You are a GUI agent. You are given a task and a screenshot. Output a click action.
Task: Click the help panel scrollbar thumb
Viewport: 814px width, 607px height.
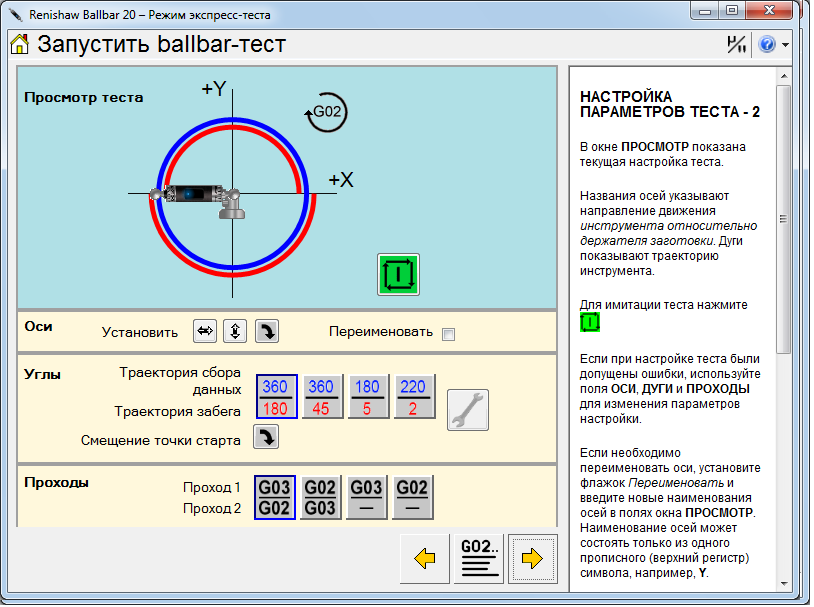point(784,219)
